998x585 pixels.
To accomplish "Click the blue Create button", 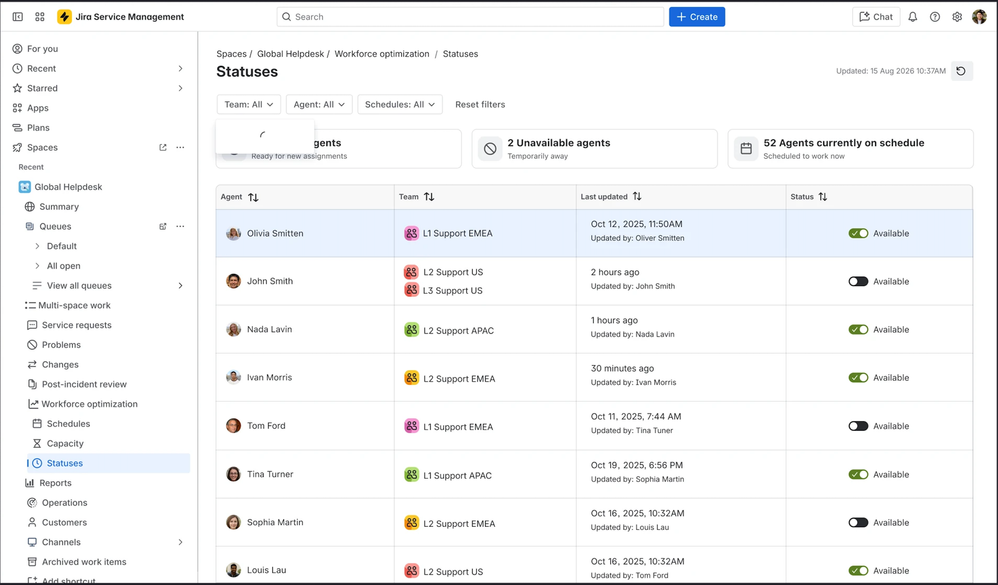I will [697, 17].
